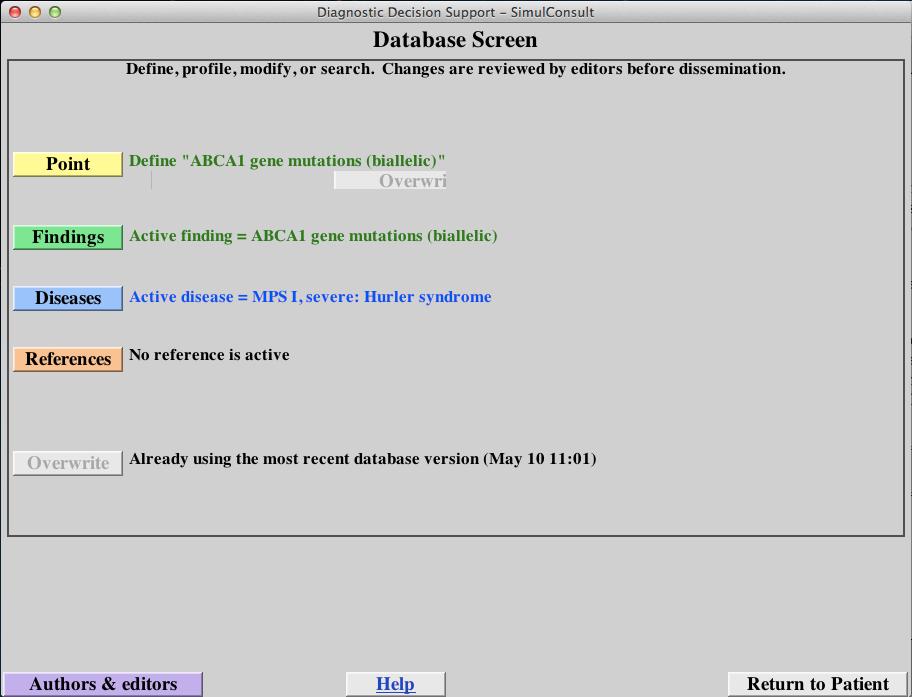Screen dimensions: 912x697
Task: Open the References section
Action: pyautogui.click(x=68, y=359)
